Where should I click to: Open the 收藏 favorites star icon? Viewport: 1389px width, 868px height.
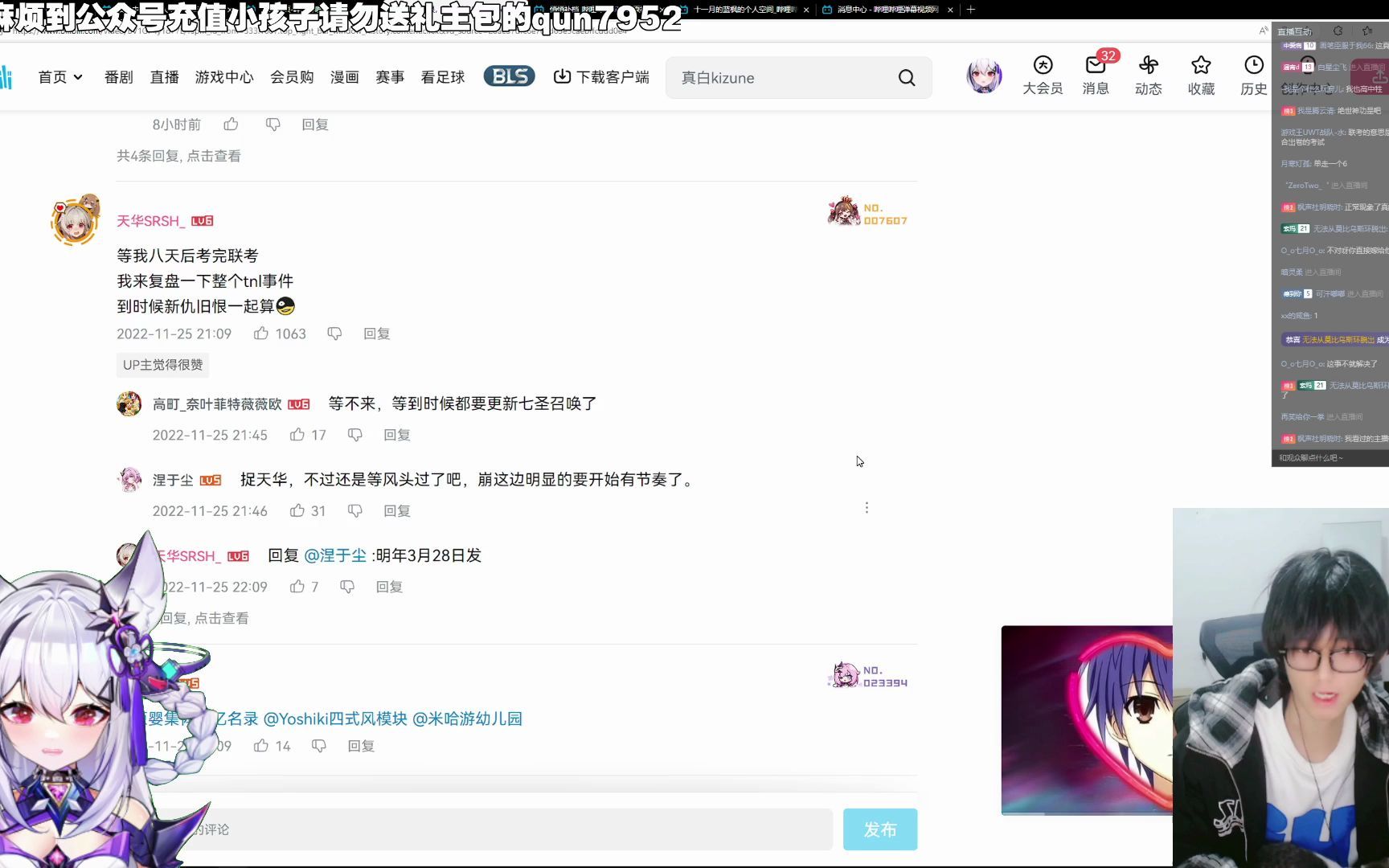(x=1201, y=76)
